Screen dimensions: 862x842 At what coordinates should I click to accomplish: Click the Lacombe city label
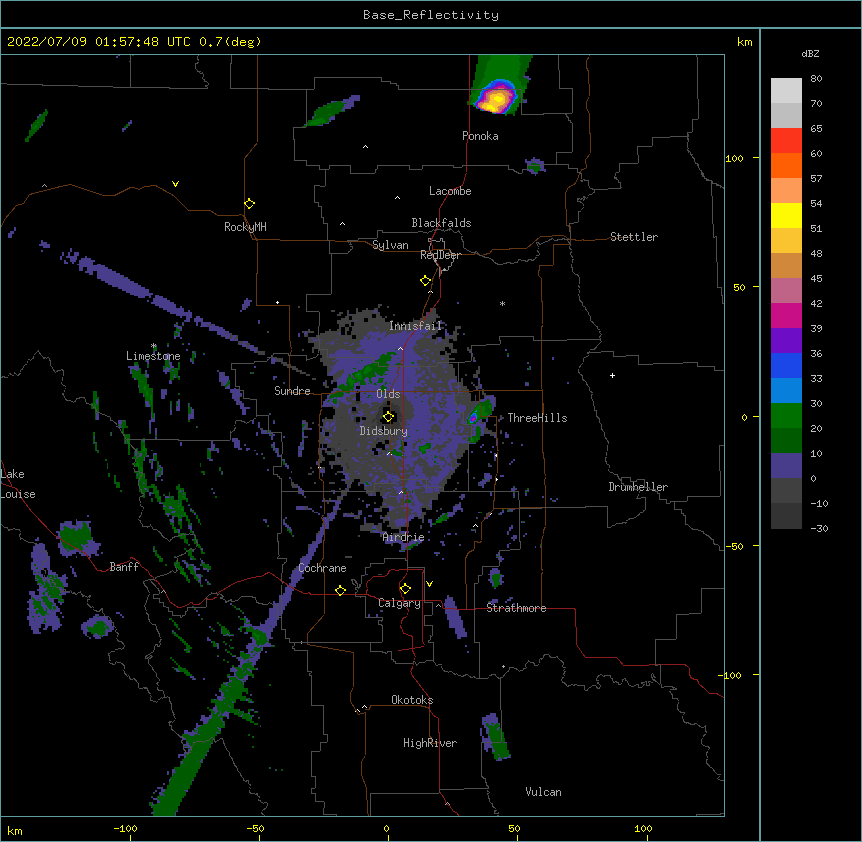point(450,191)
